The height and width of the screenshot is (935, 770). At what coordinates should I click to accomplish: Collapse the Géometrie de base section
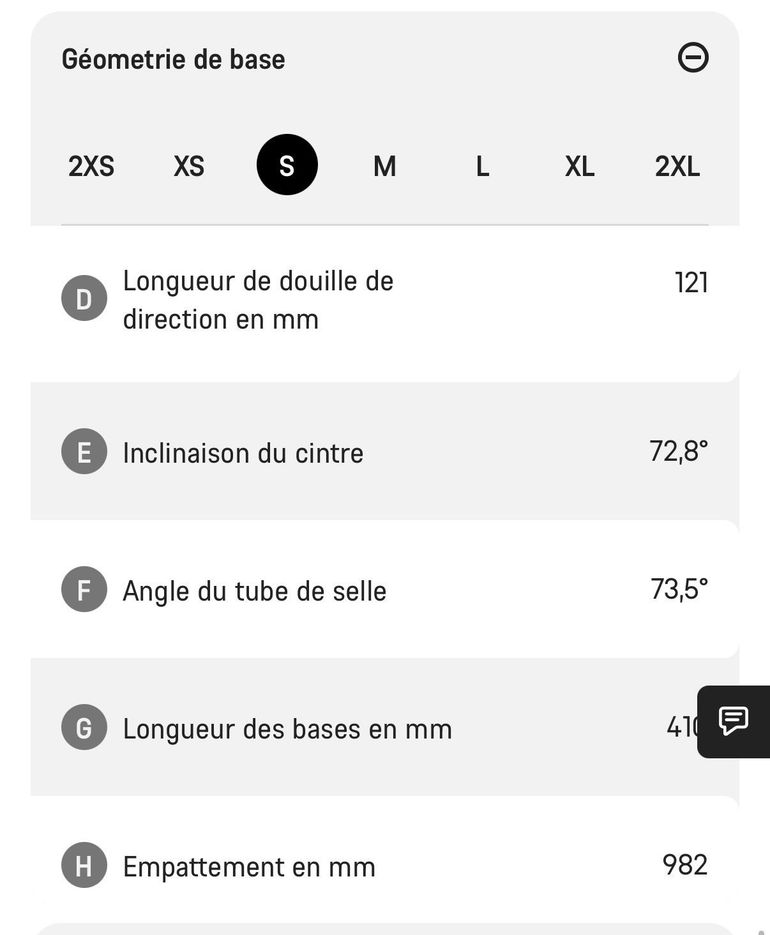692,58
